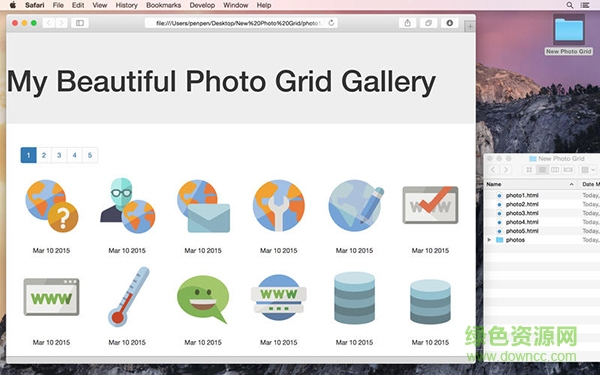Open Notification Center from menu bar
Viewport: 600px width, 375px height.
pos(584,5)
